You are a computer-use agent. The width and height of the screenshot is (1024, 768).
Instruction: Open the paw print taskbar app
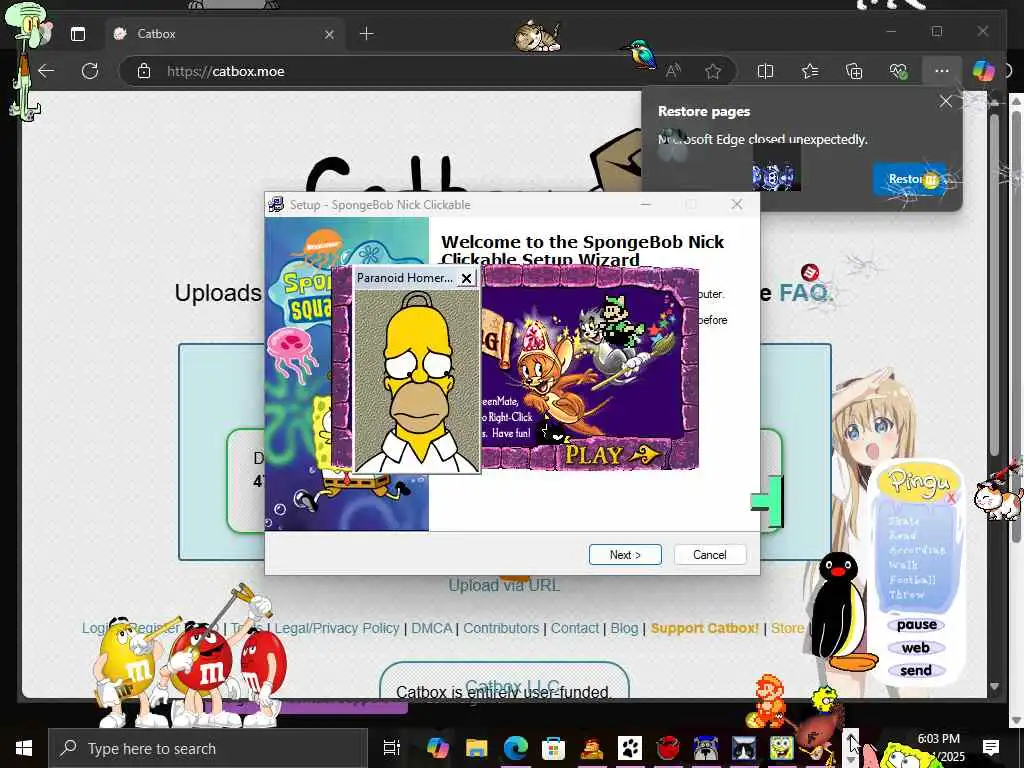(x=630, y=748)
